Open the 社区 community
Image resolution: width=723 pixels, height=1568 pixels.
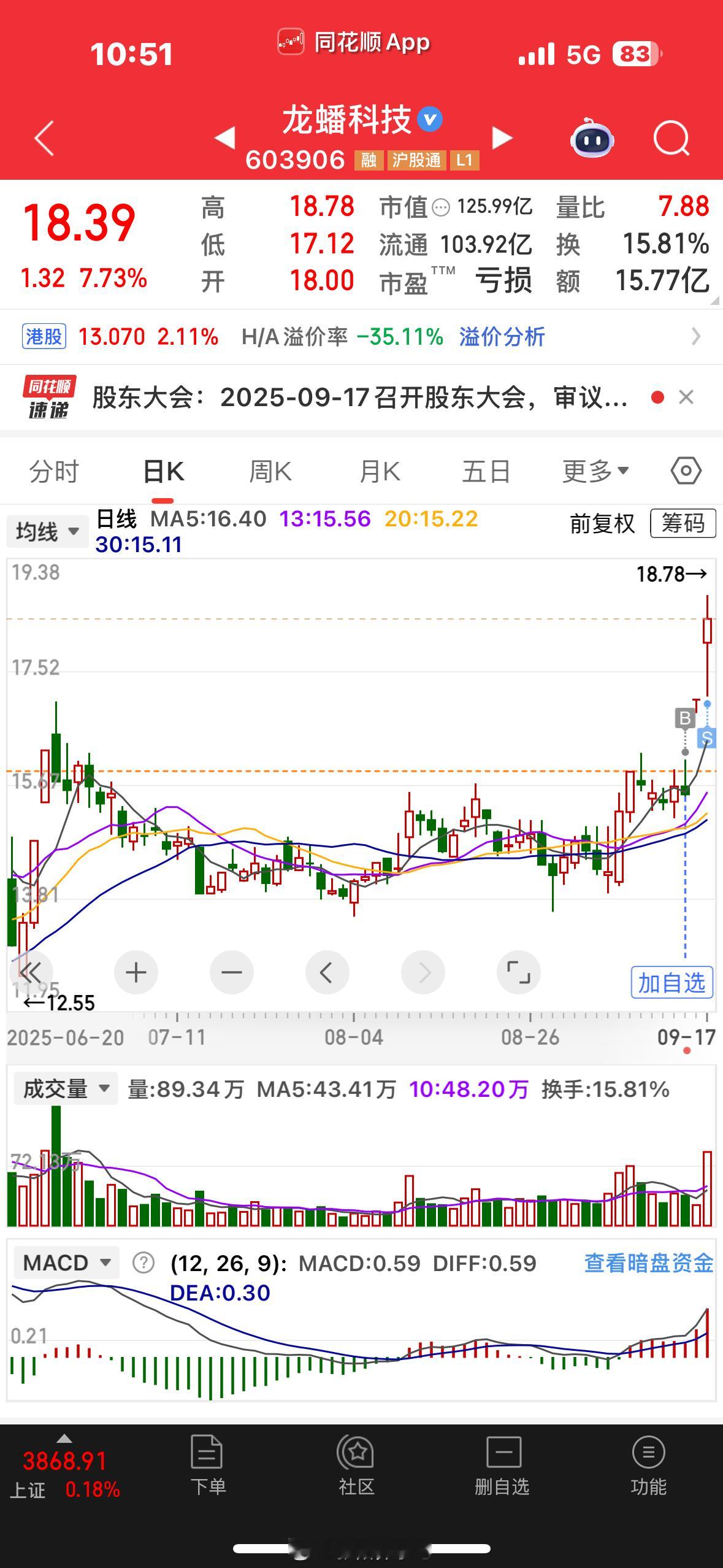[356, 1466]
